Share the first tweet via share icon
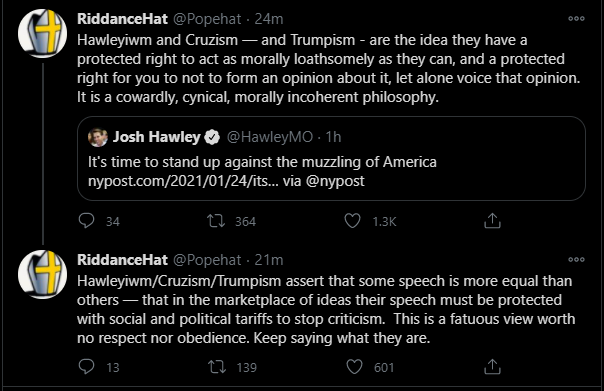Image resolution: width=604 pixels, height=391 pixels. tap(492, 221)
